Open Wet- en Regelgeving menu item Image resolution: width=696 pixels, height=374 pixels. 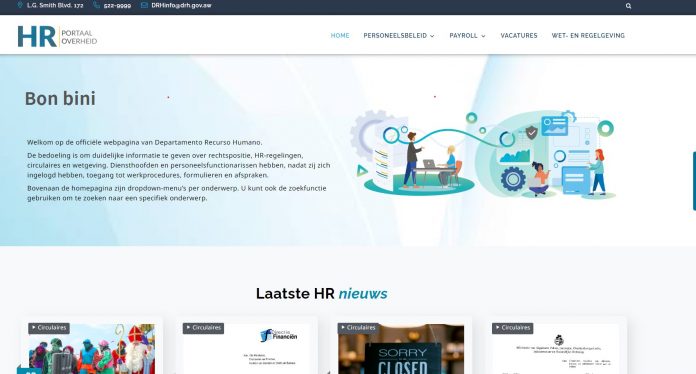click(x=588, y=35)
